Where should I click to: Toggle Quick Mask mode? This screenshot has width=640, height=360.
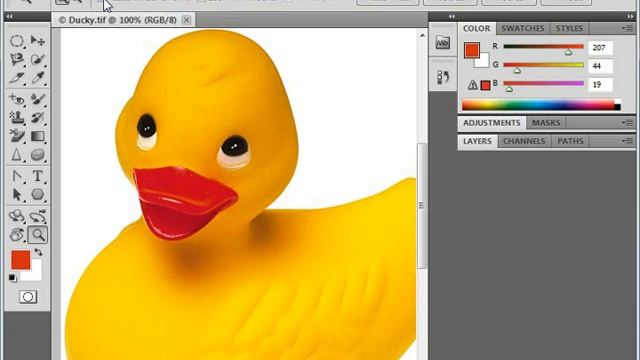coord(28,297)
